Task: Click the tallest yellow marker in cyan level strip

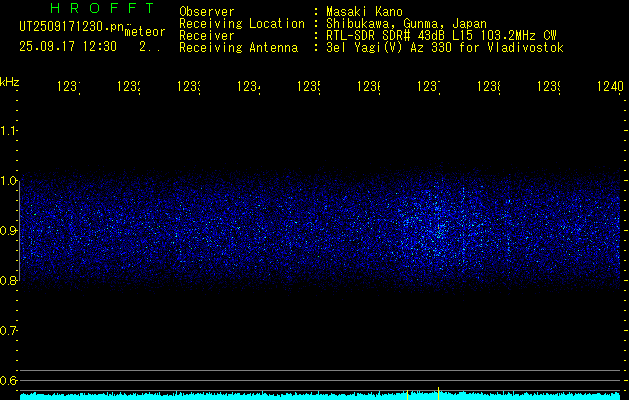Action: tap(438, 394)
